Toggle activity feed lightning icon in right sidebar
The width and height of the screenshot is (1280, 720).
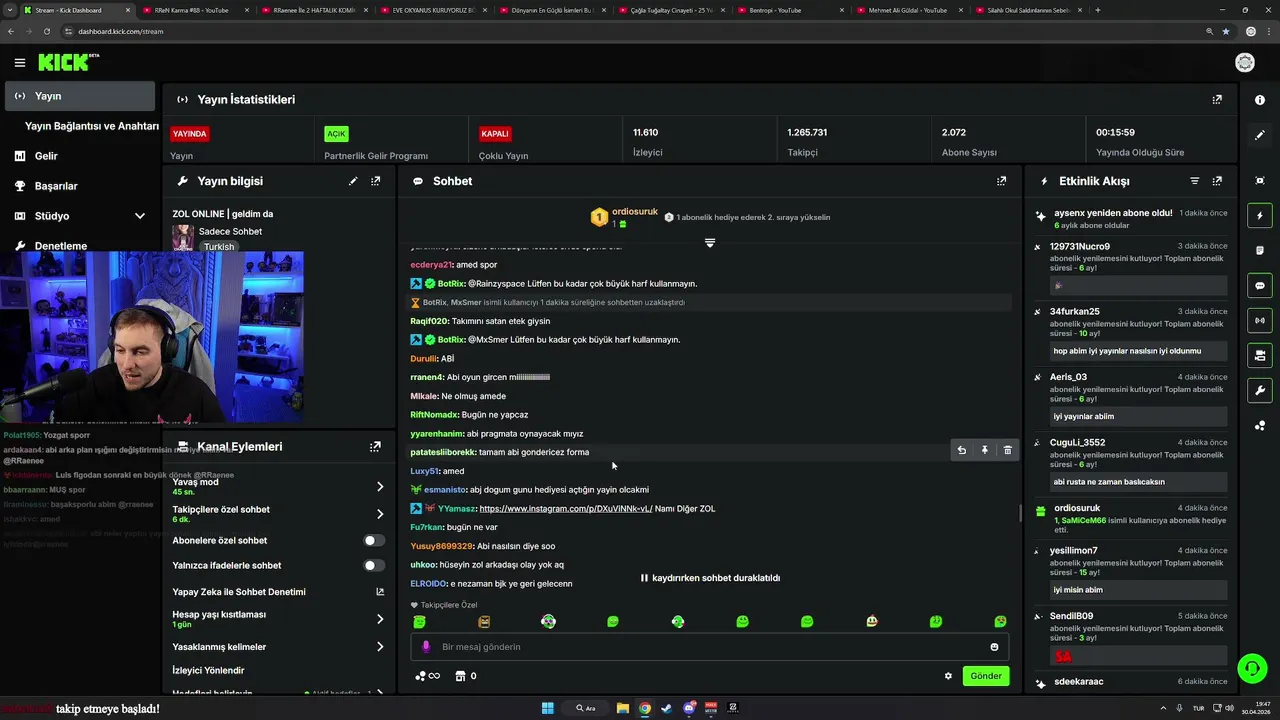(x=1260, y=215)
